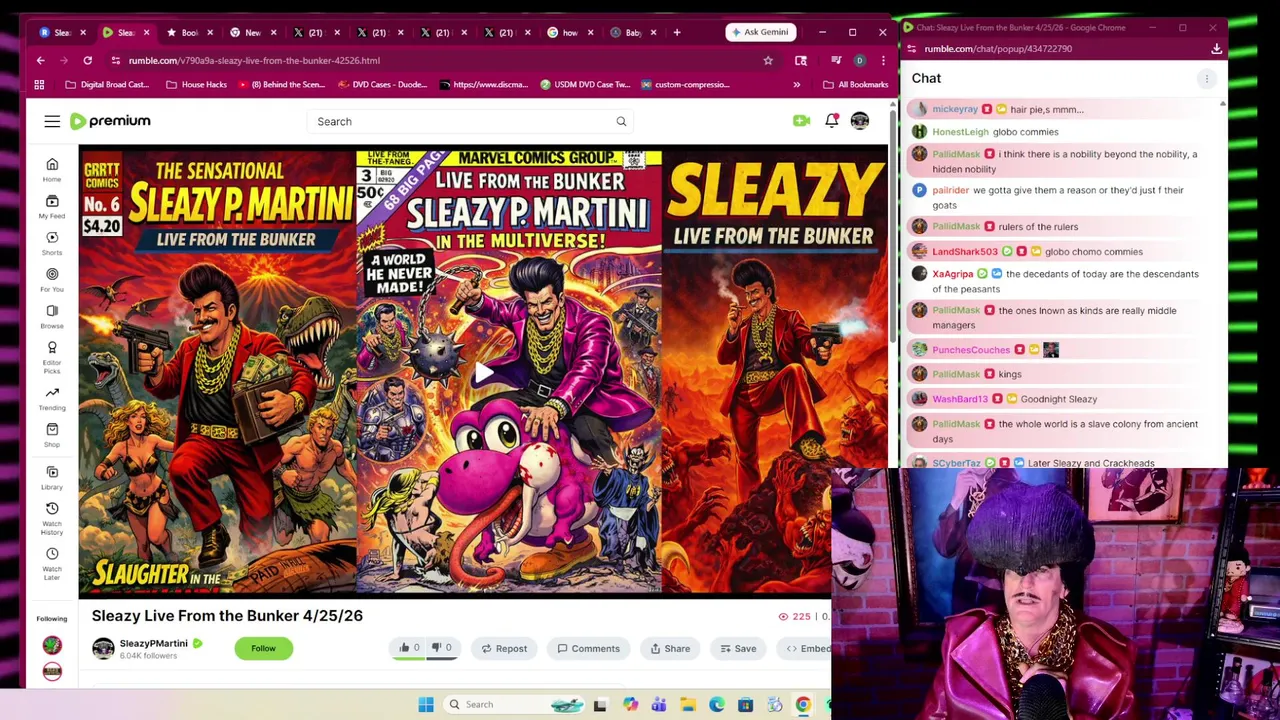Open Watch History in the sidebar

pyautogui.click(x=52, y=518)
